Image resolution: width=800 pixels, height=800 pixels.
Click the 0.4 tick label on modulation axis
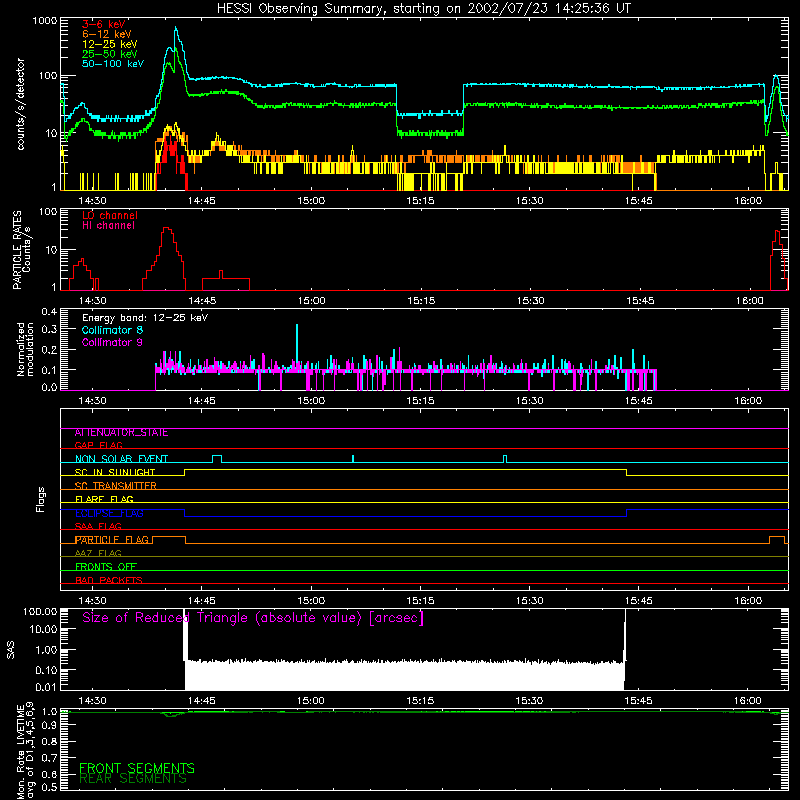(x=49, y=312)
